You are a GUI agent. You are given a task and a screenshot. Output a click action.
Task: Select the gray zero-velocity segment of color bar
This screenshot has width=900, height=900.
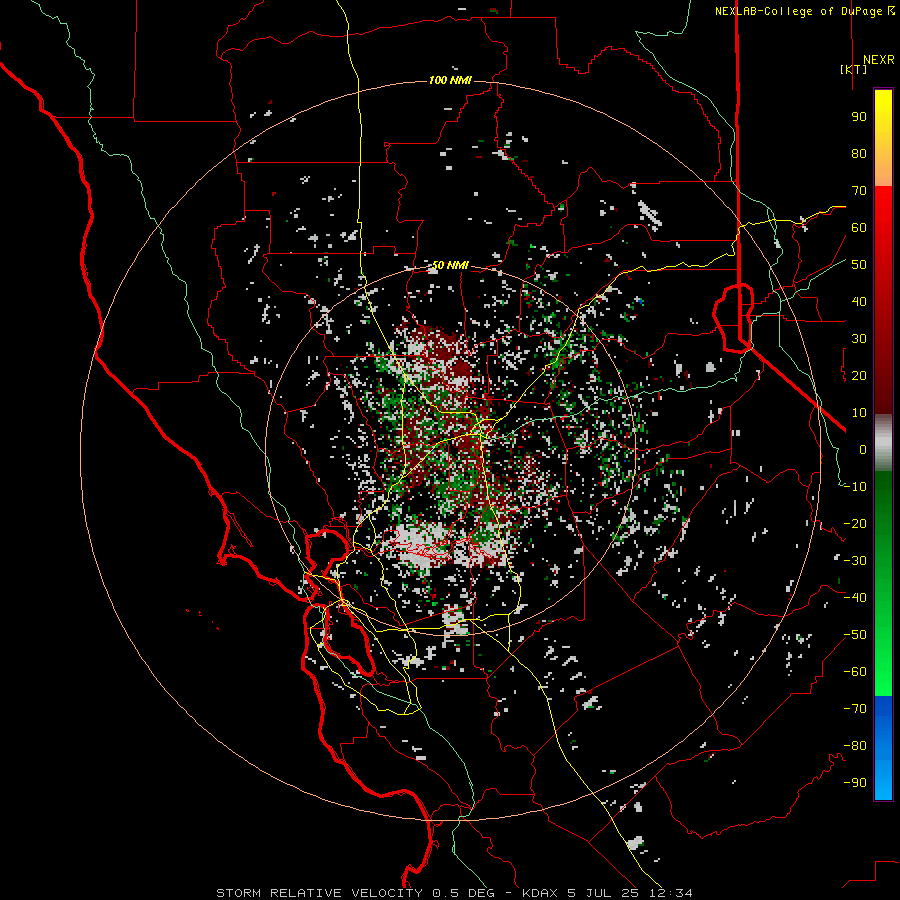click(x=883, y=443)
